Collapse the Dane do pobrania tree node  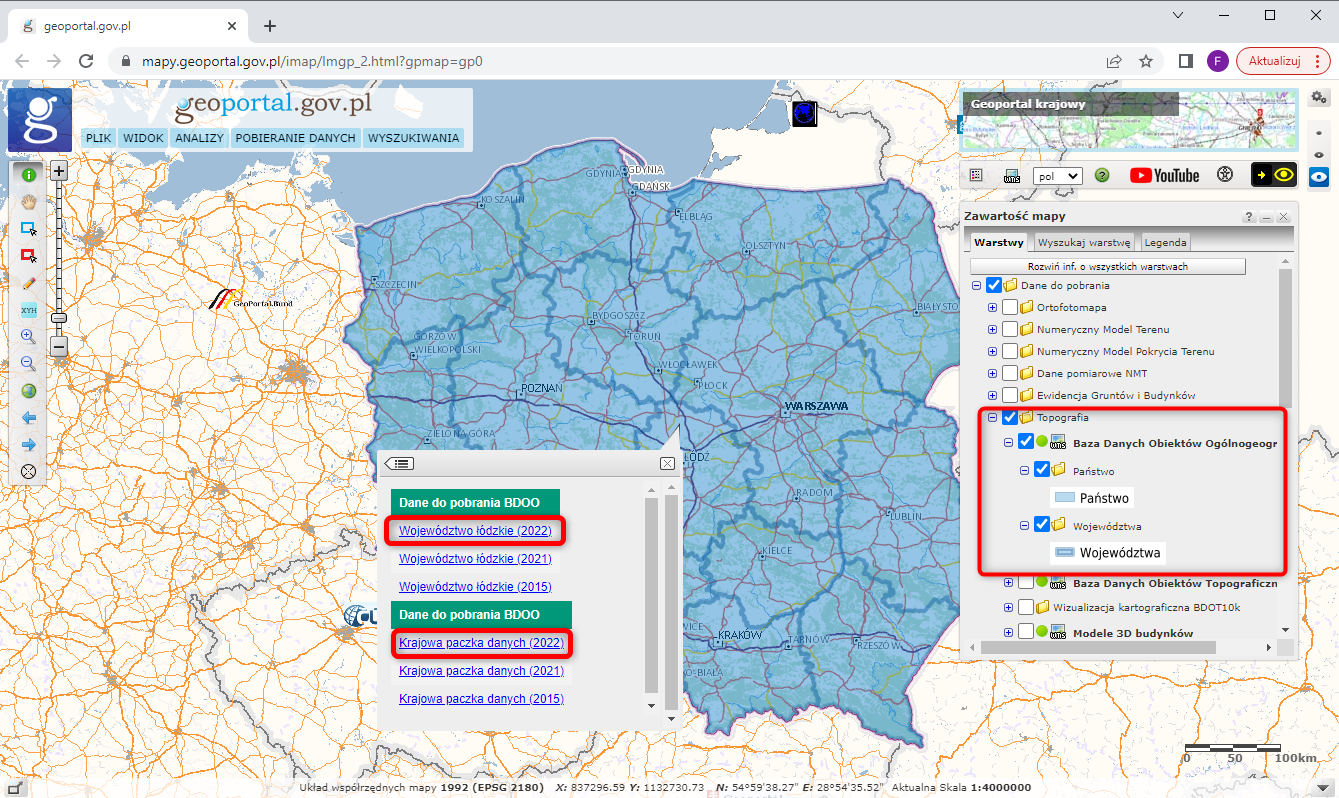point(976,285)
